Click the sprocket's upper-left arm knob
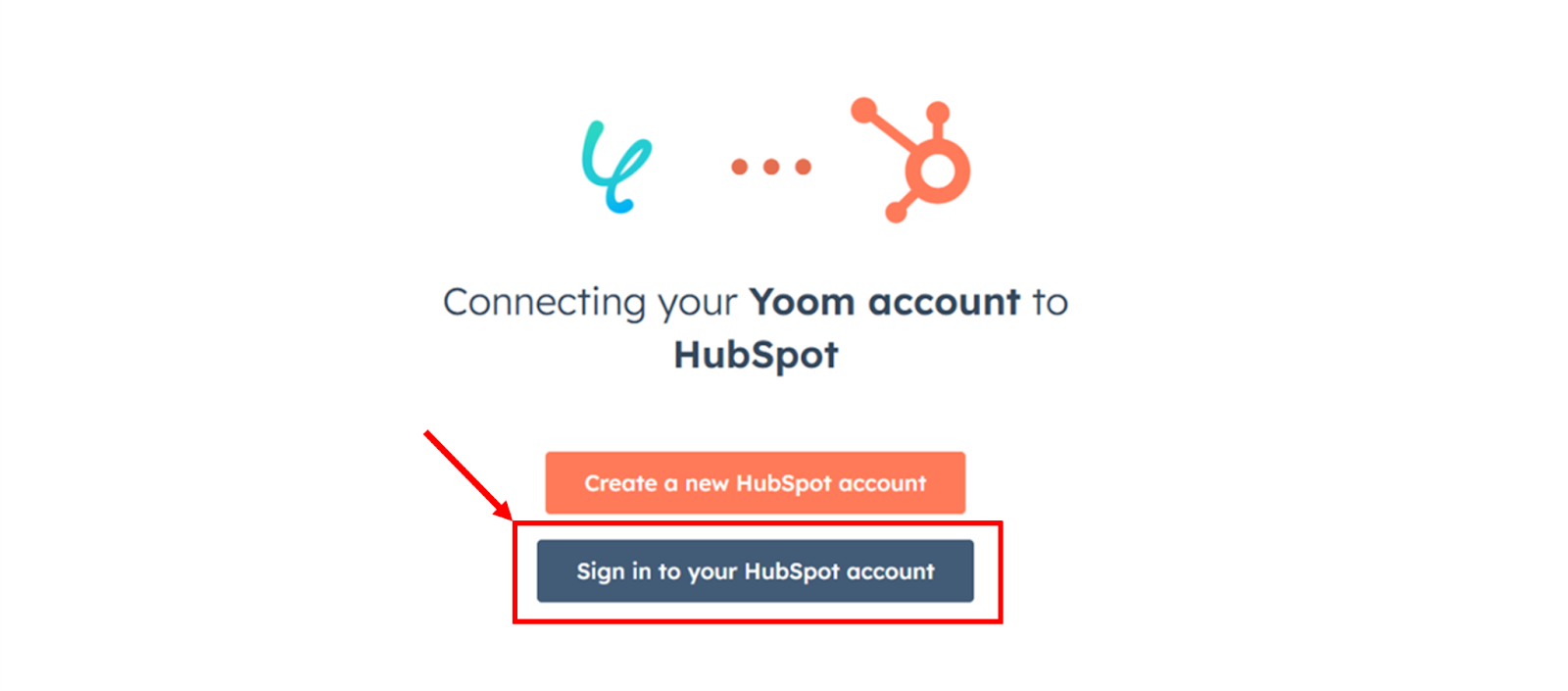The height and width of the screenshot is (691, 1568). (x=863, y=110)
